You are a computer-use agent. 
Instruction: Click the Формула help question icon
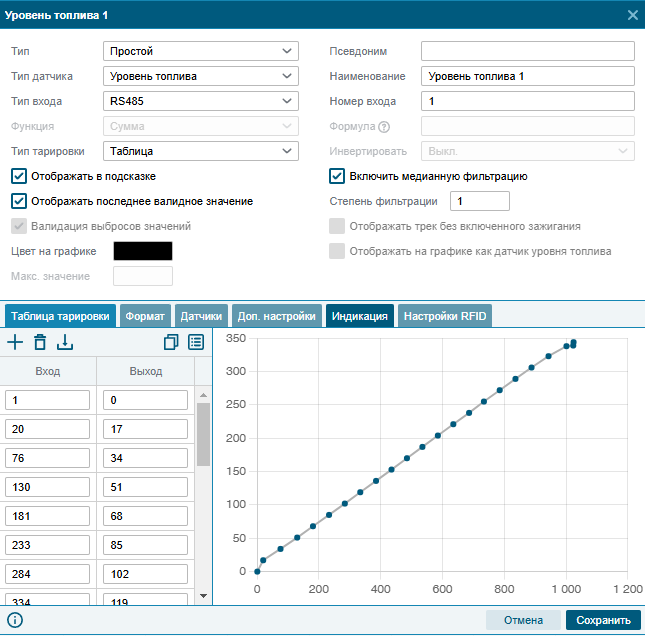384,127
